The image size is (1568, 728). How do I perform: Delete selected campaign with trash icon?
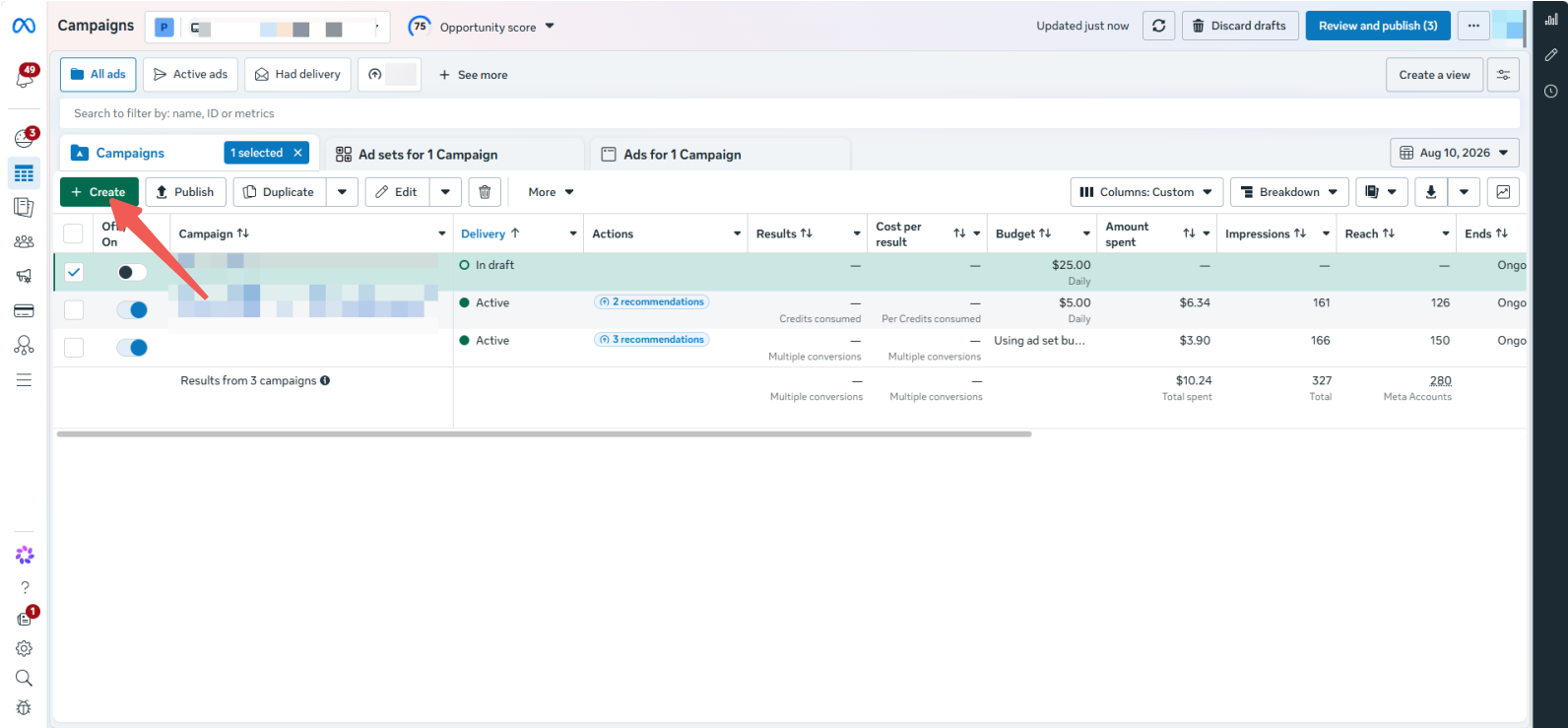[485, 192]
